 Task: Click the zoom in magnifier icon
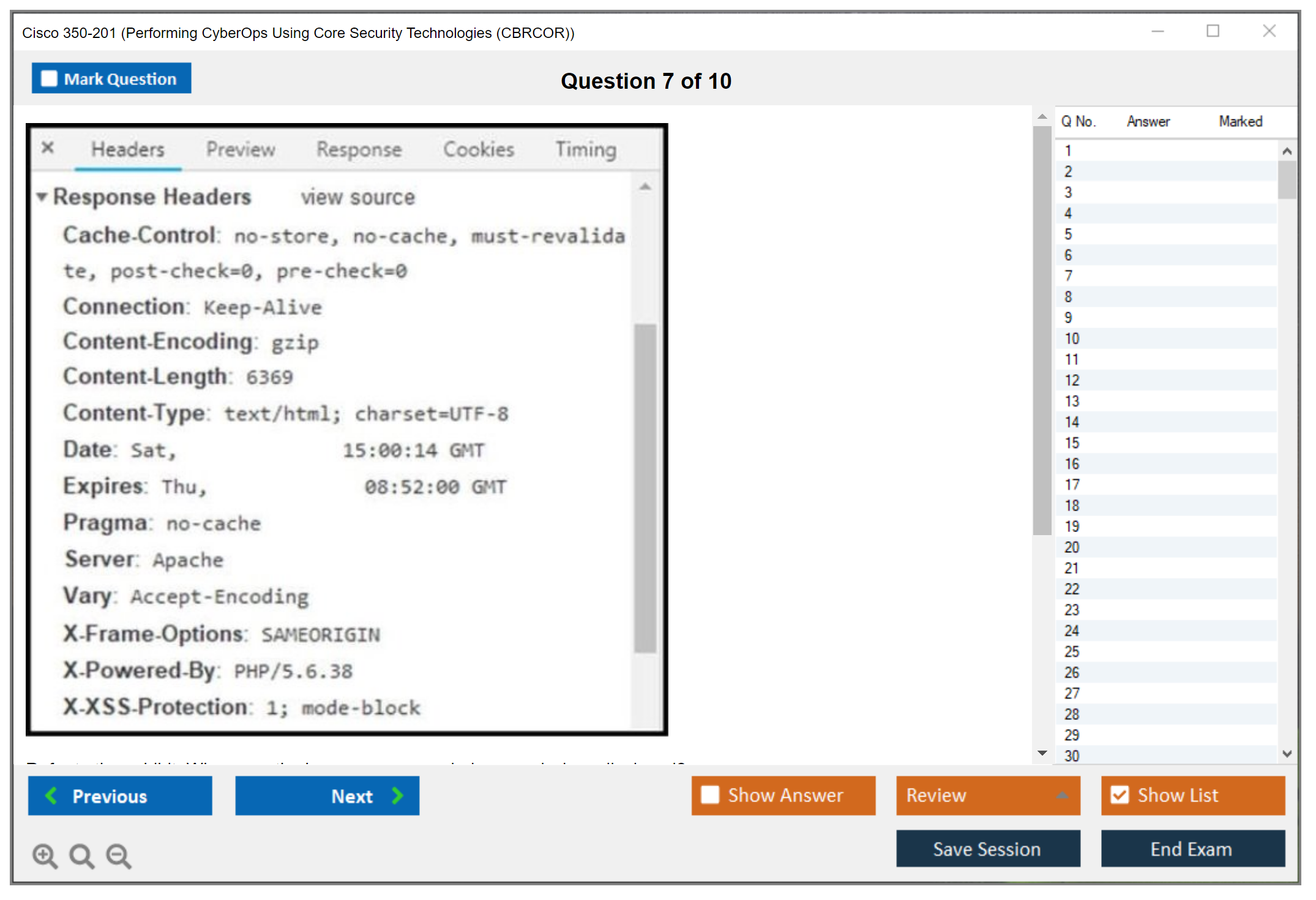click(45, 855)
